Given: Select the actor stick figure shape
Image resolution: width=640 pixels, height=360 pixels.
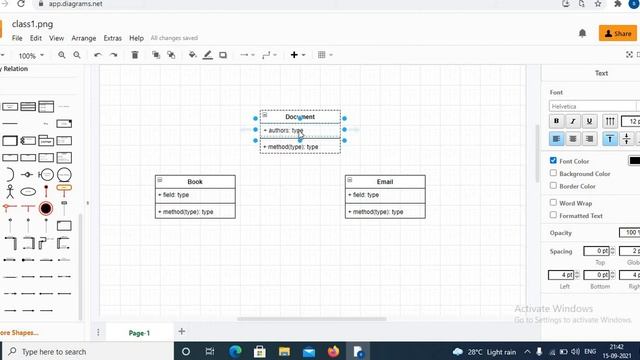Looking at the screenshot, I should pos(10,191).
